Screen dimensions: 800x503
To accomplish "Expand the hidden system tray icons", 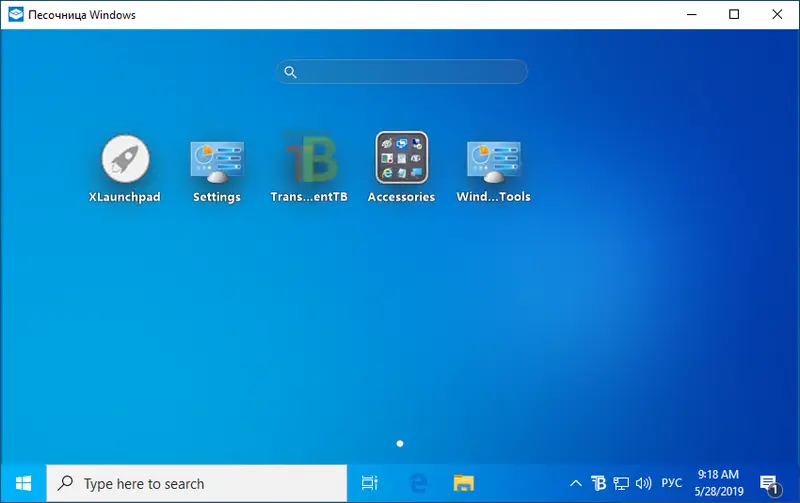I will tap(576, 483).
